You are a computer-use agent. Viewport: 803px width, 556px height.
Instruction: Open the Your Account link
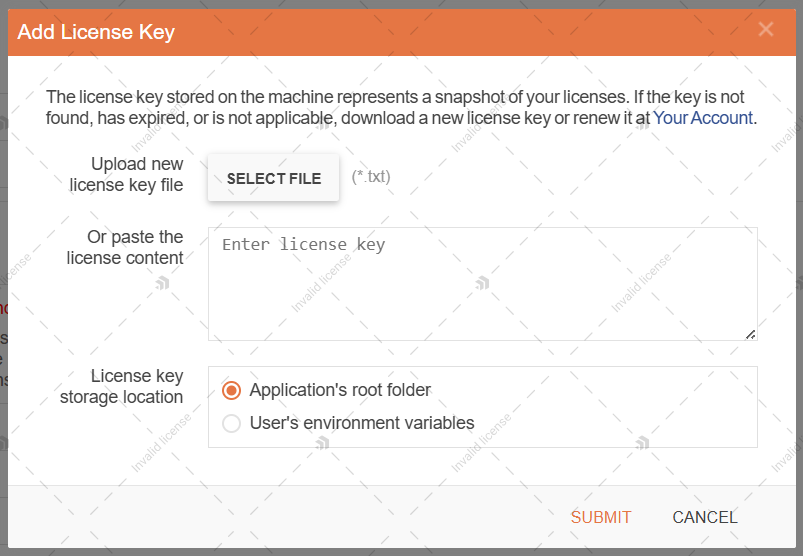[702, 118]
